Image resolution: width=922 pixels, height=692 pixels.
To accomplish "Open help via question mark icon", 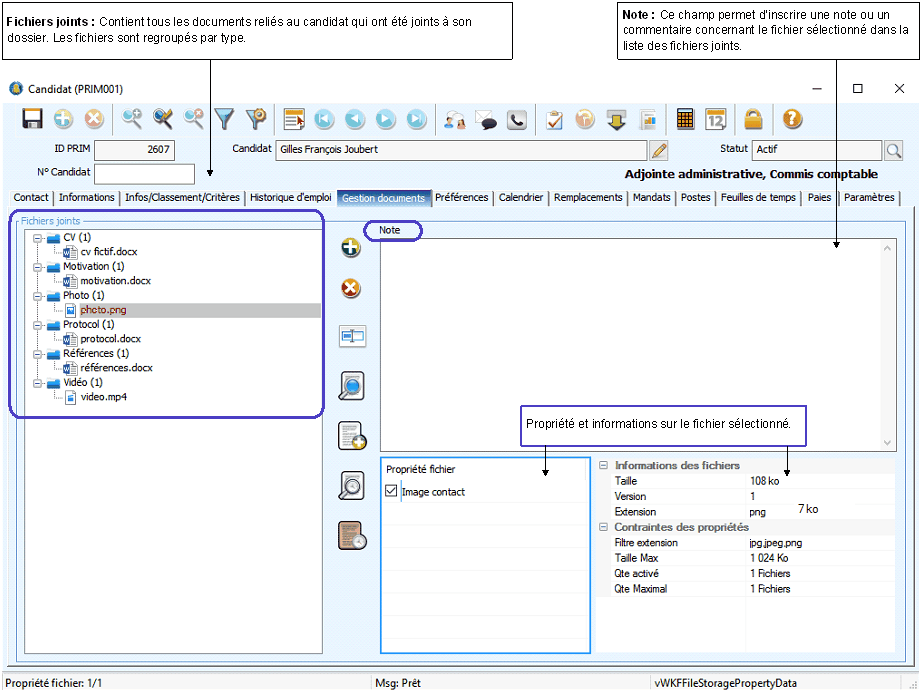I will [792, 120].
